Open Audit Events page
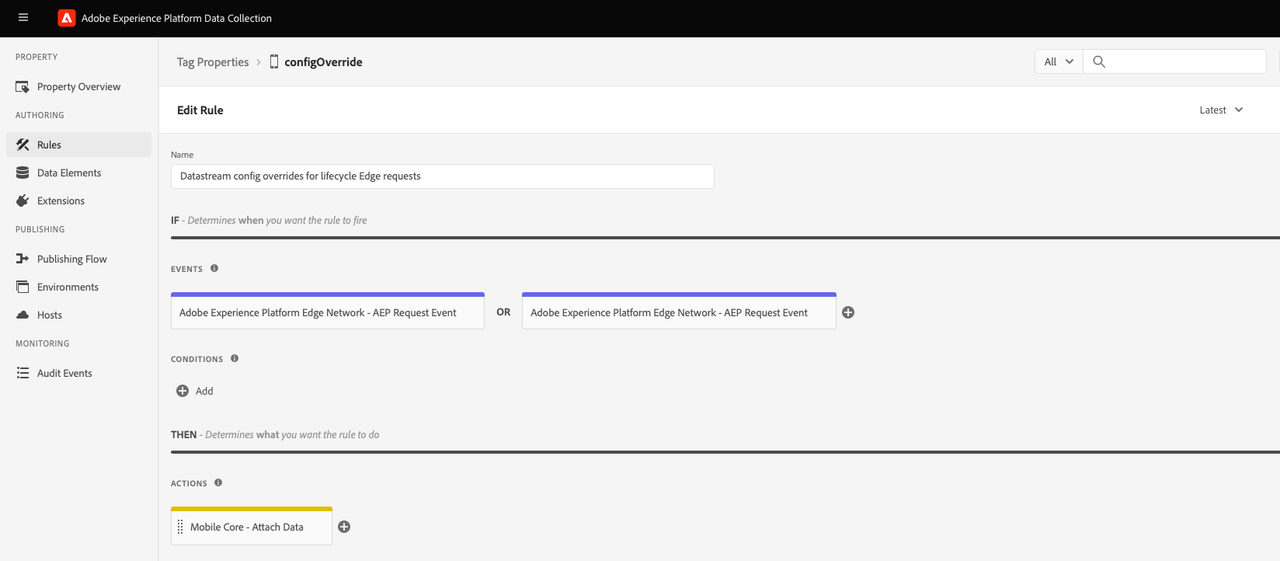 79,373
